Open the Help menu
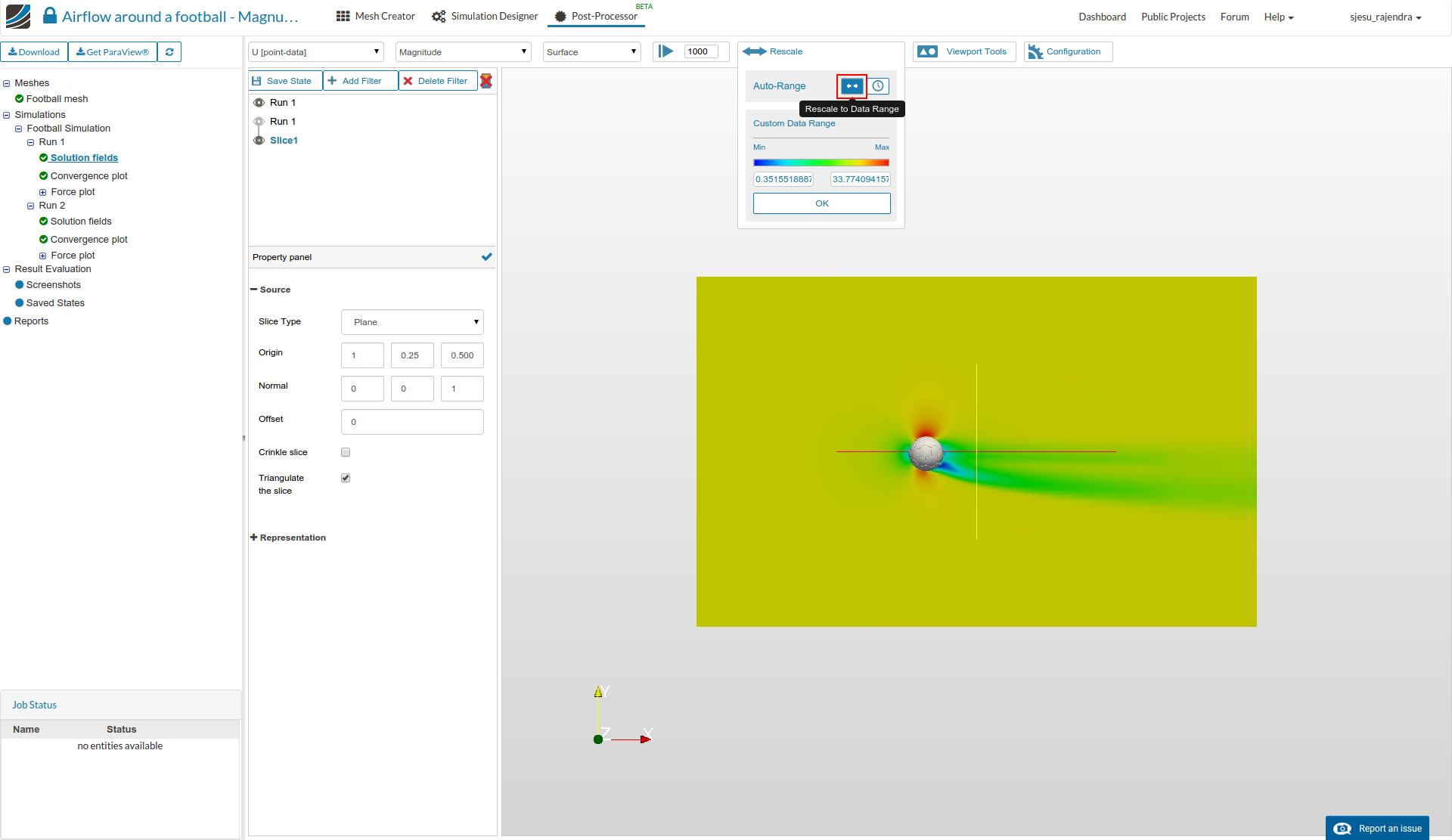 (x=1278, y=17)
